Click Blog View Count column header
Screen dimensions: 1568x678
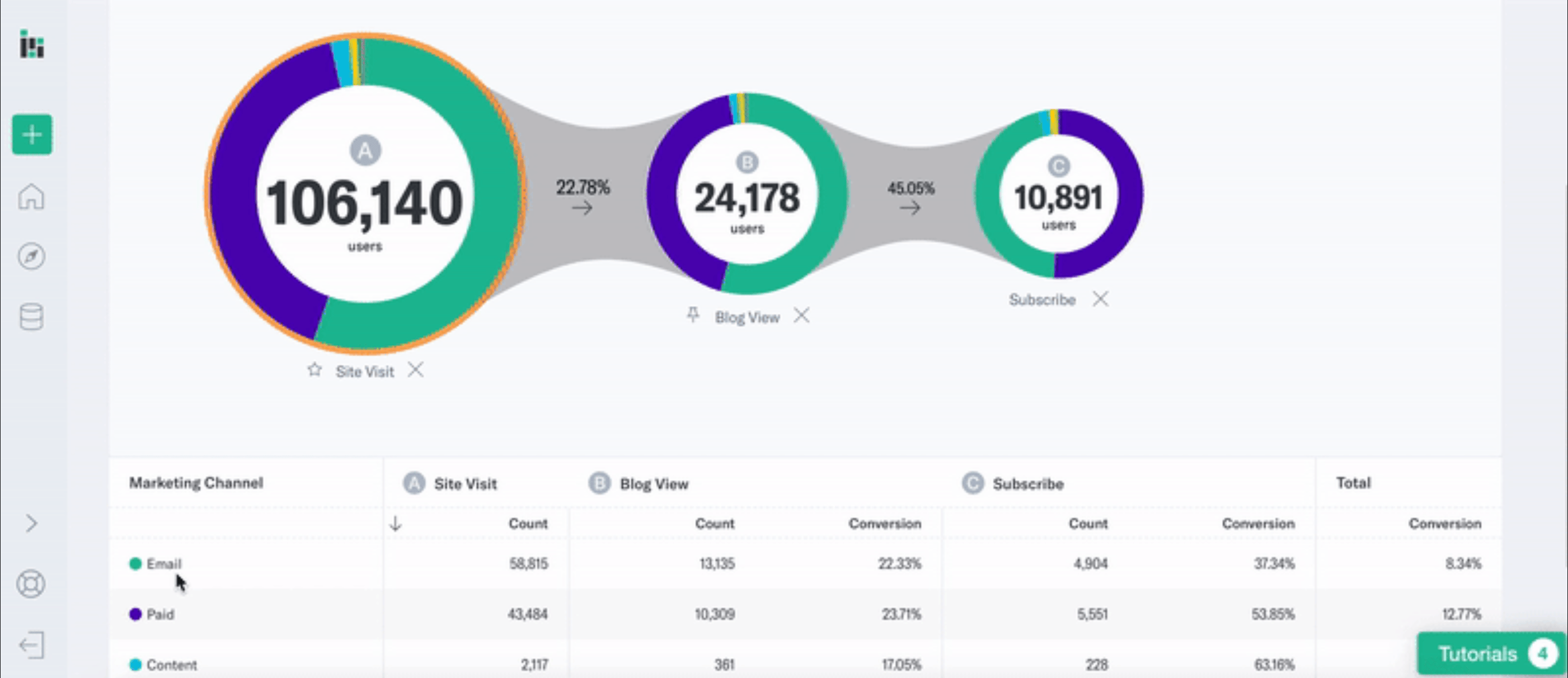tap(715, 524)
